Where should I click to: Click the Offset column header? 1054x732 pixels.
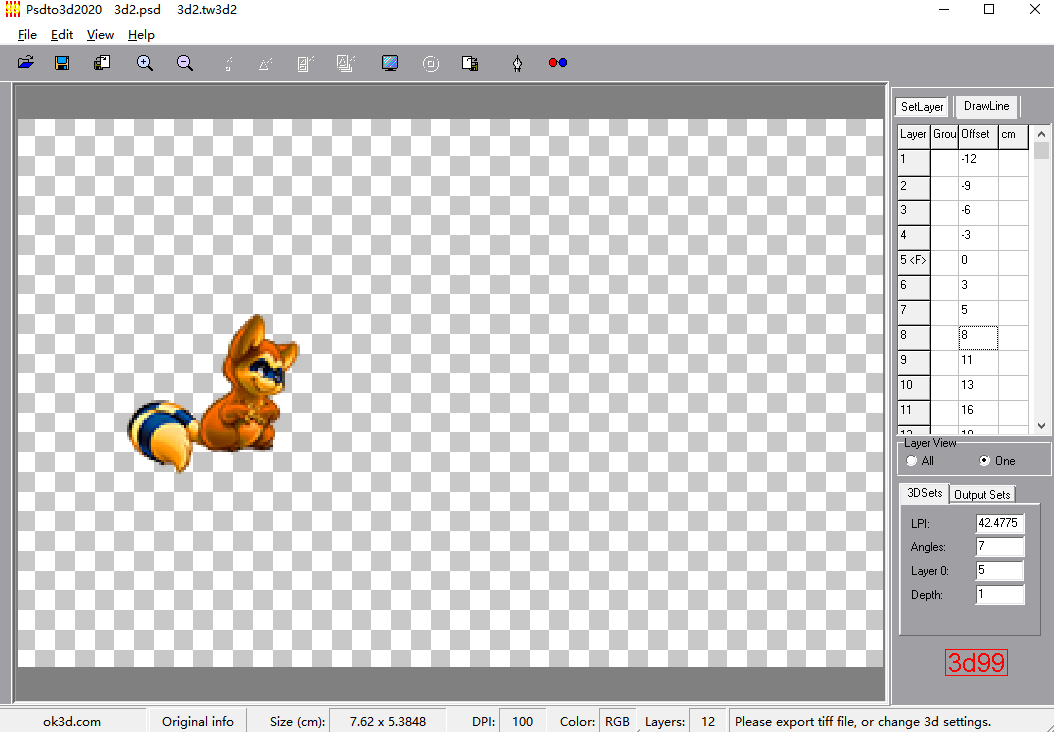click(978, 136)
